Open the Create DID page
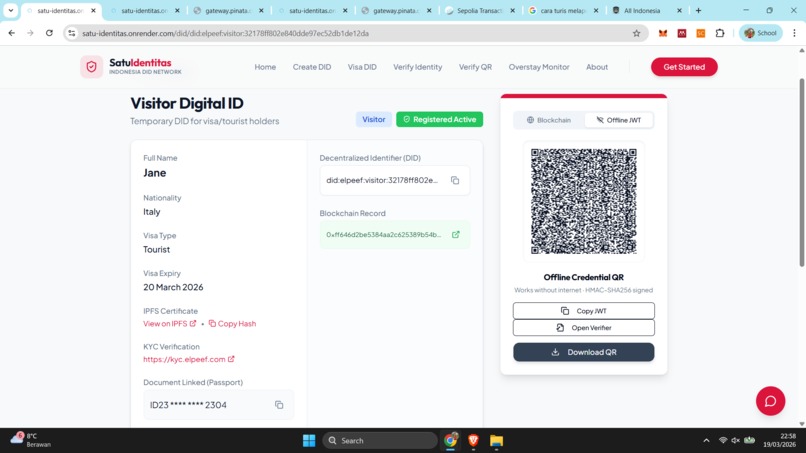806x453 pixels. pos(312,67)
